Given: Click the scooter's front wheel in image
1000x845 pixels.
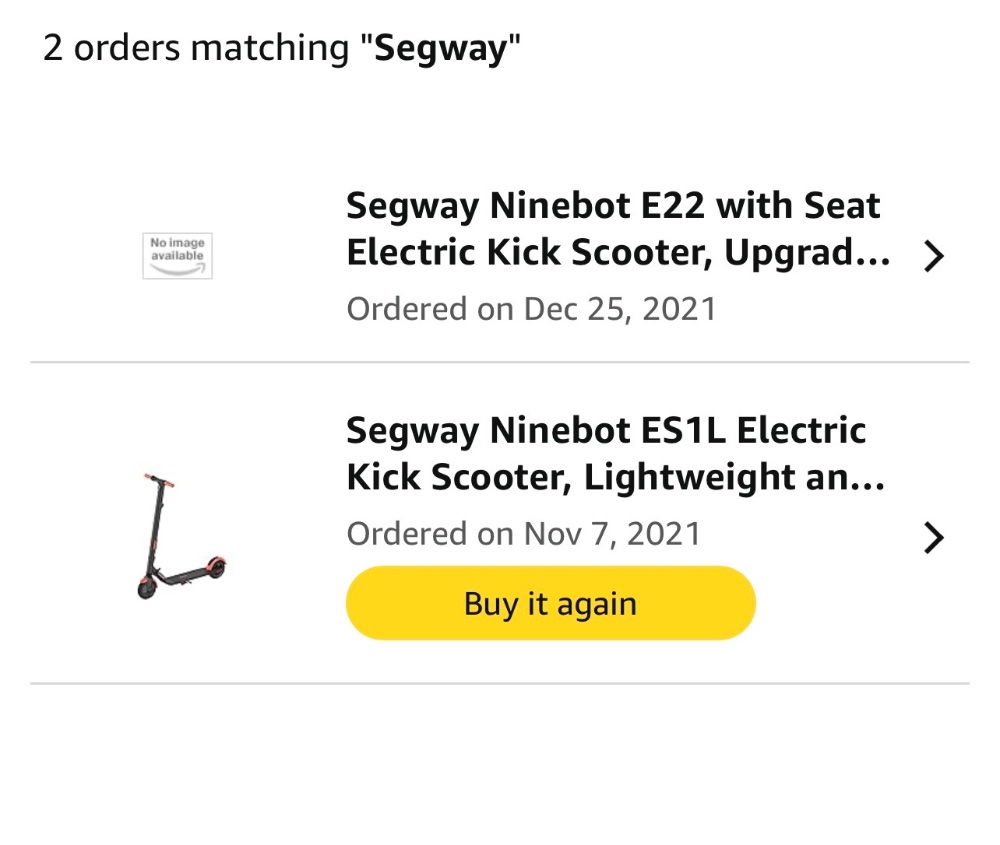Looking at the screenshot, I should coord(147,588).
